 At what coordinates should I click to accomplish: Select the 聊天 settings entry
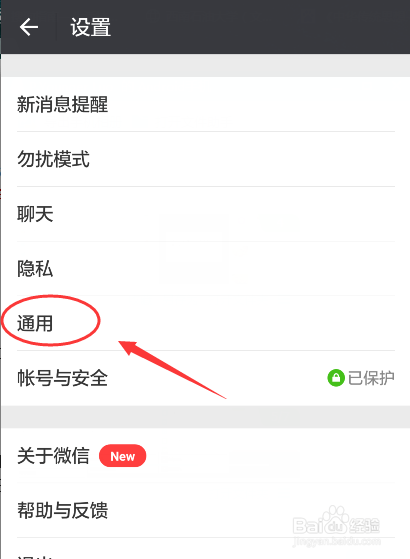point(205,214)
